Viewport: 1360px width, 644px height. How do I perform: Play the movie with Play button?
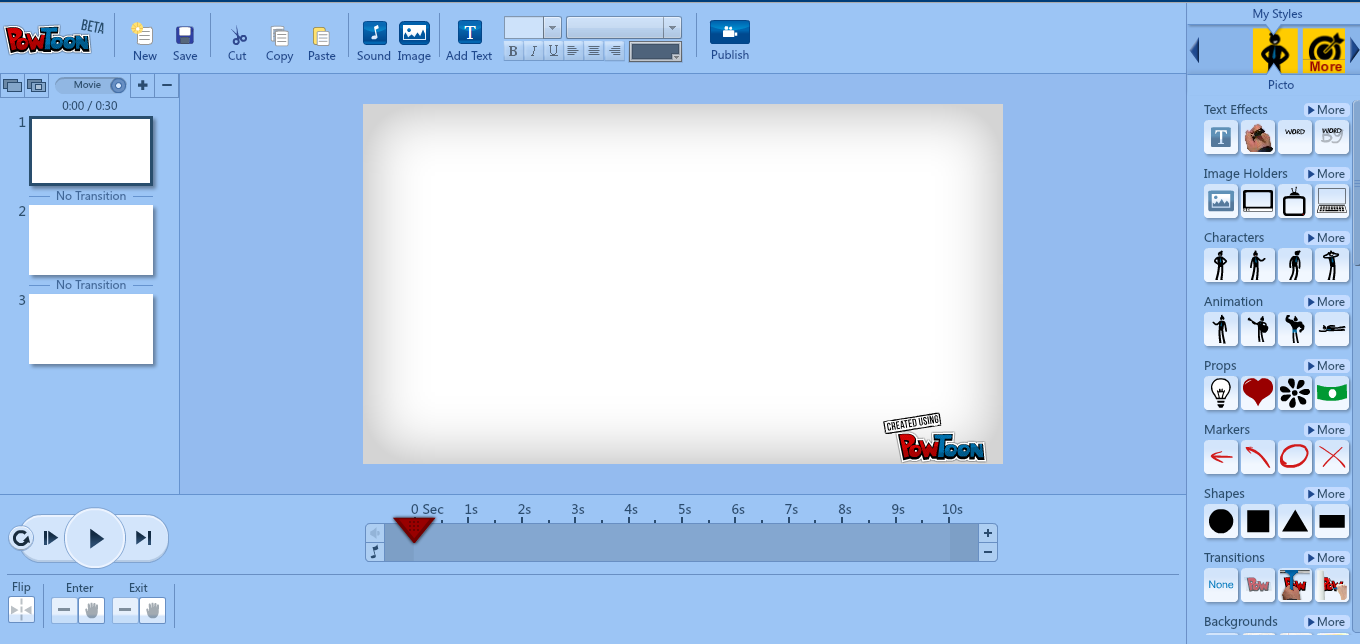coord(96,539)
